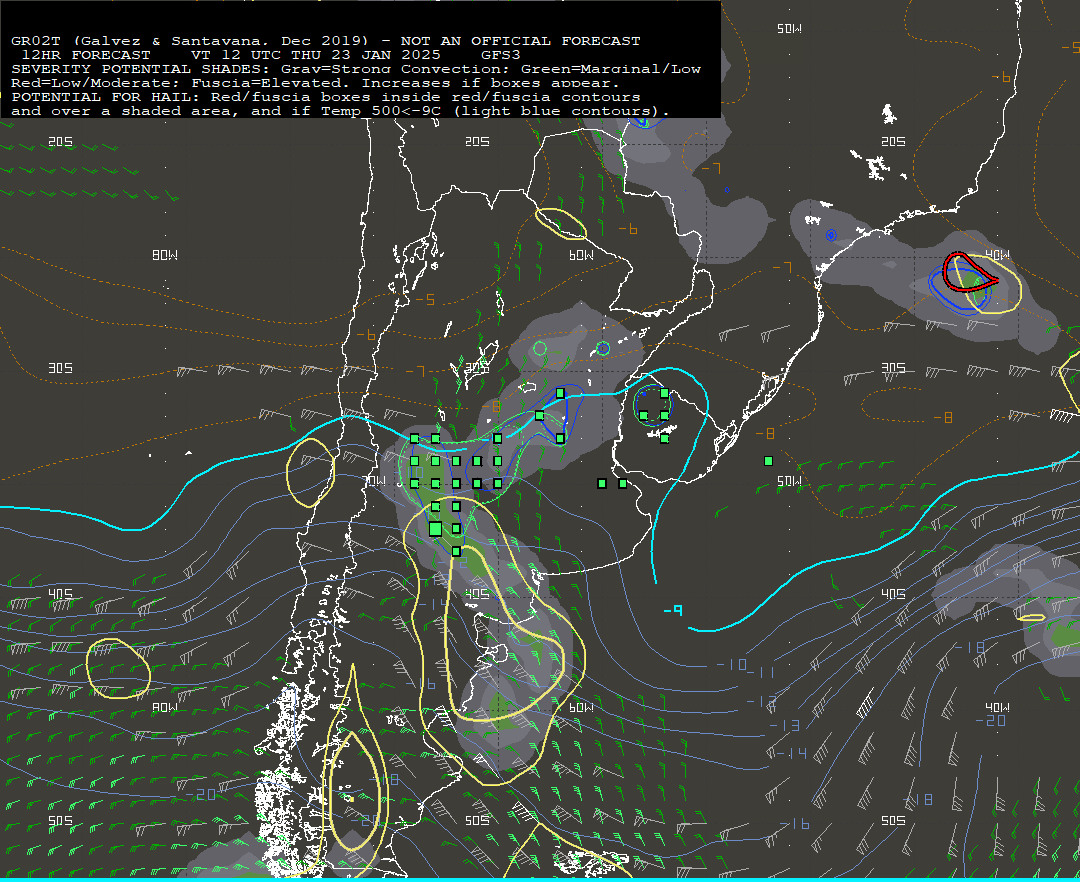The width and height of the screenshot is (1080, 882).
Task: Click the cyan '-9' contour label
Action: pyautogui.click(x=673, y=610)
